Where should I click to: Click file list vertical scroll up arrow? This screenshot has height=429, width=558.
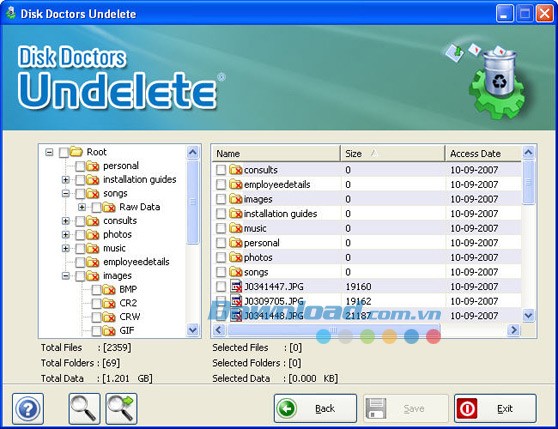[528, 152]
